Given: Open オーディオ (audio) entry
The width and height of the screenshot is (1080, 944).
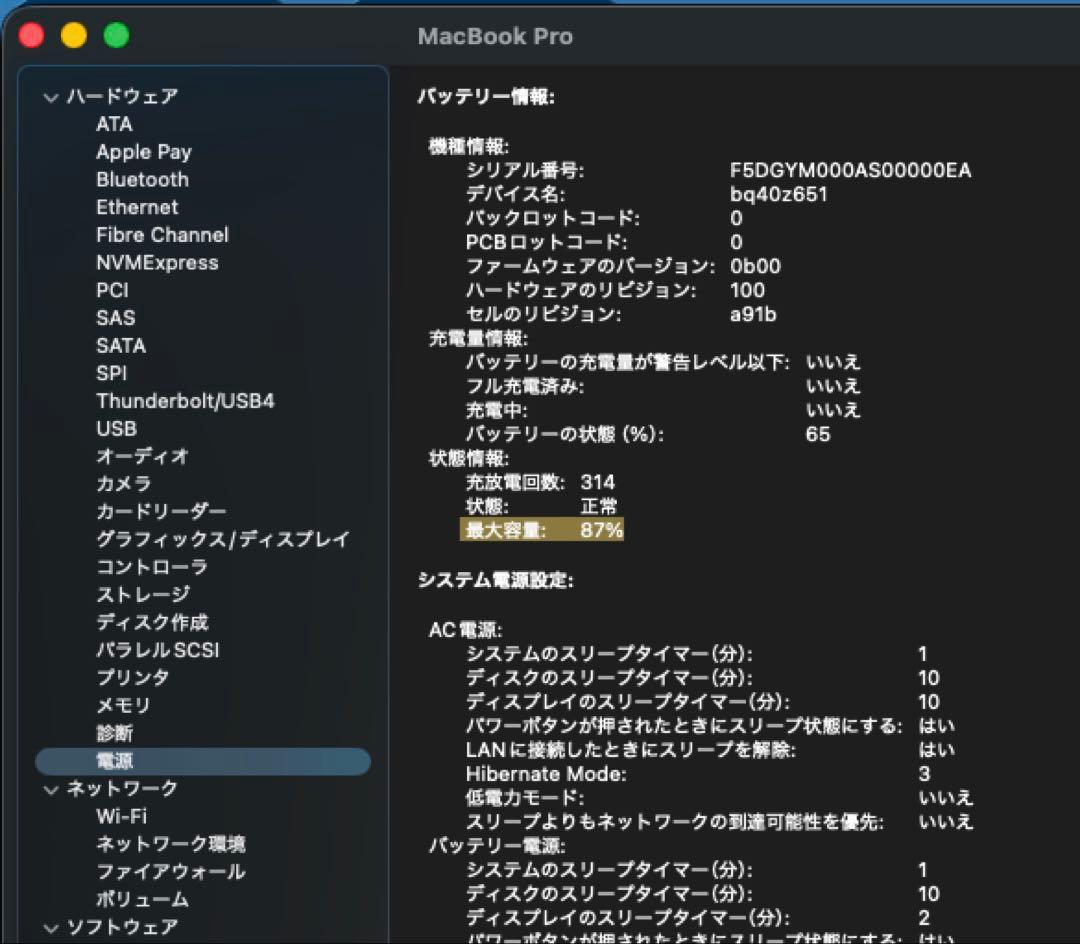Looking at the screenshot, I should click(x=142, y=456).
